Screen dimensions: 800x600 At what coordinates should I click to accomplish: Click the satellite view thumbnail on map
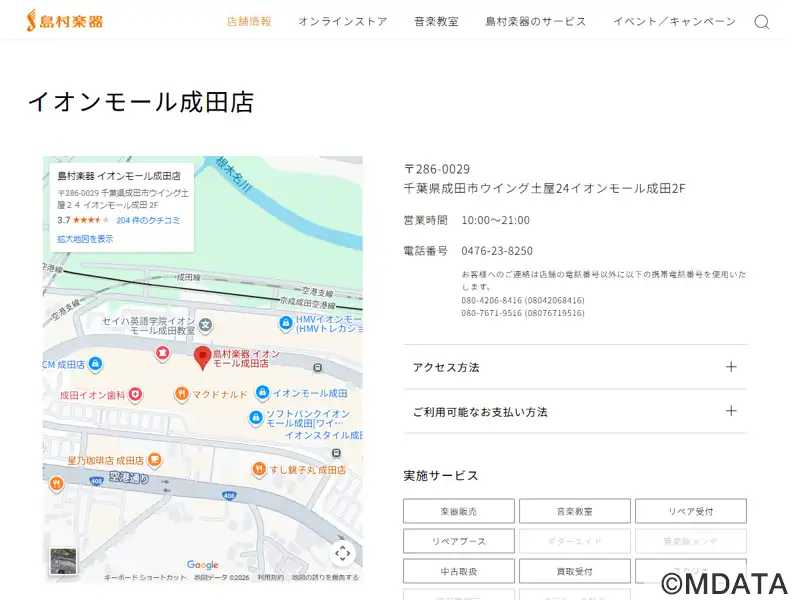[x=63, y=561]
